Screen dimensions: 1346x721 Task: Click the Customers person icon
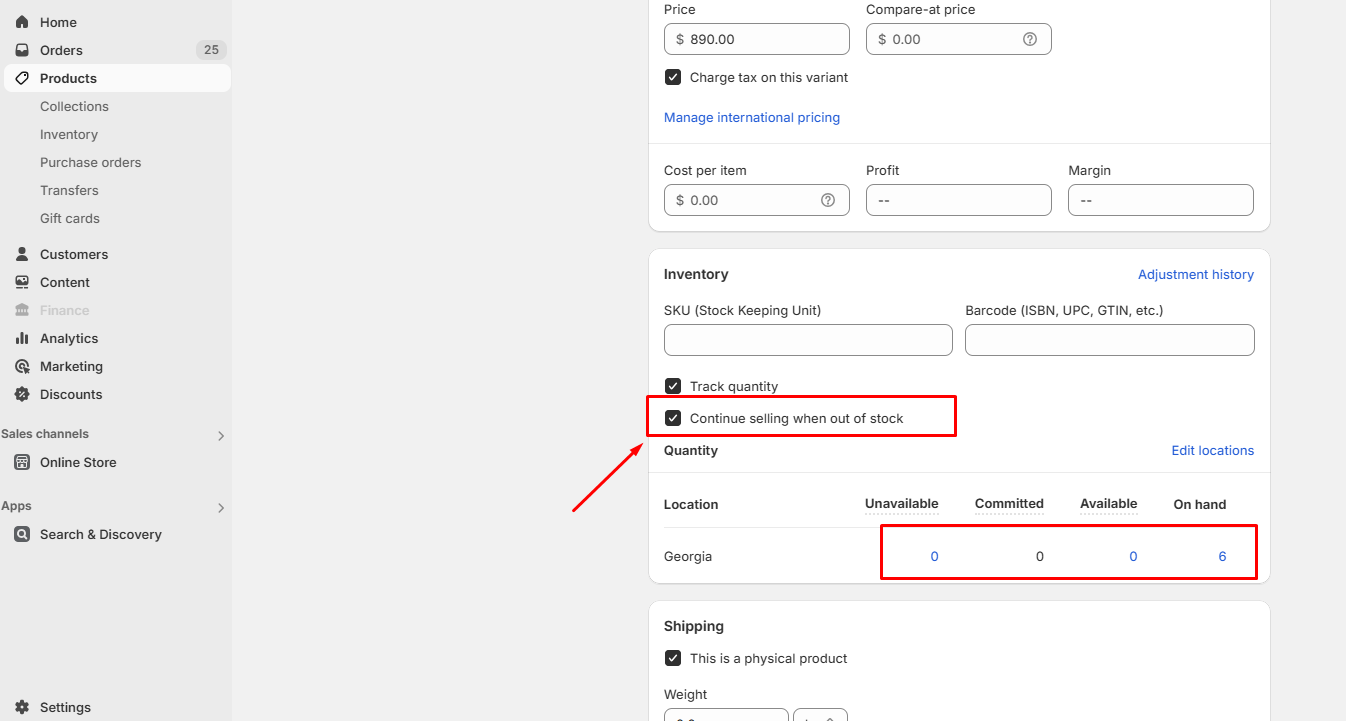tap(22, 254)
